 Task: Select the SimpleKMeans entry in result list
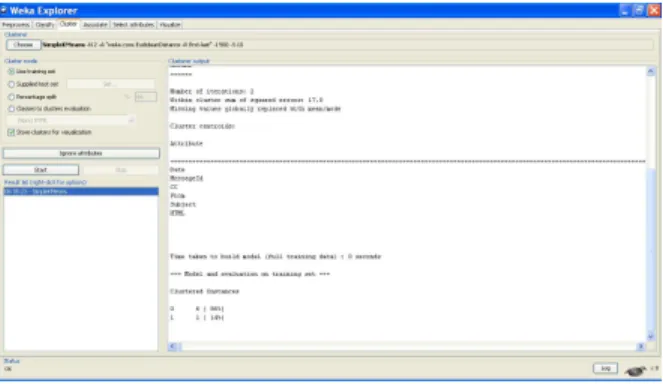pos(81,192)
